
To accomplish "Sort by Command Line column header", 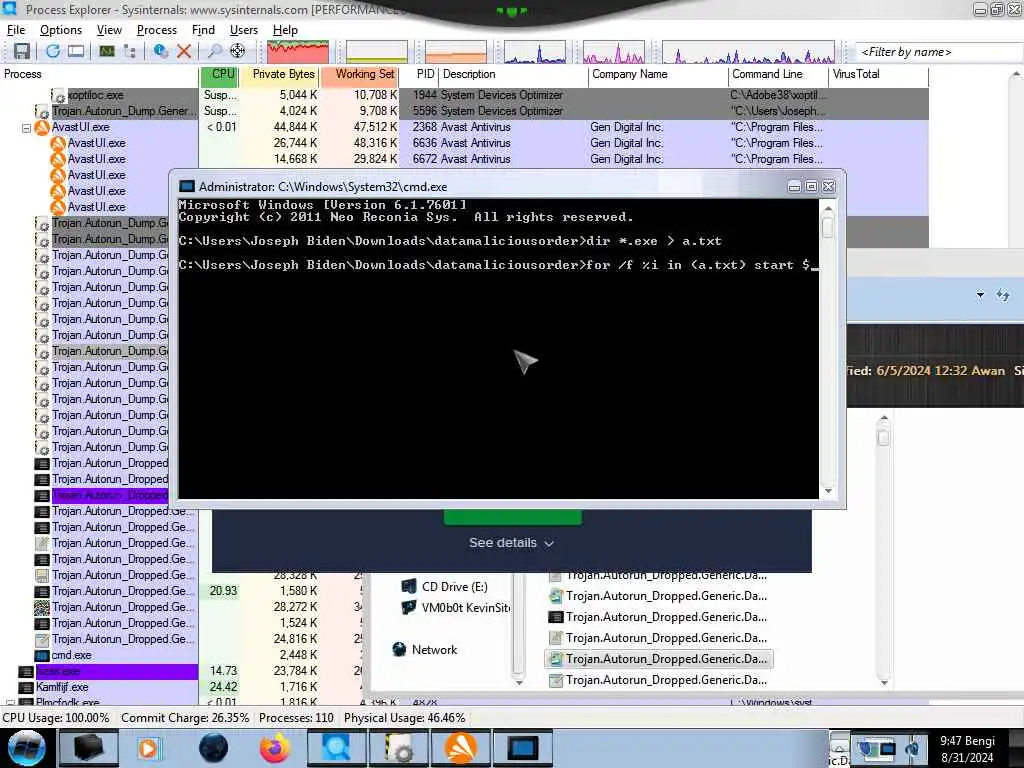I will coord(778,74).
